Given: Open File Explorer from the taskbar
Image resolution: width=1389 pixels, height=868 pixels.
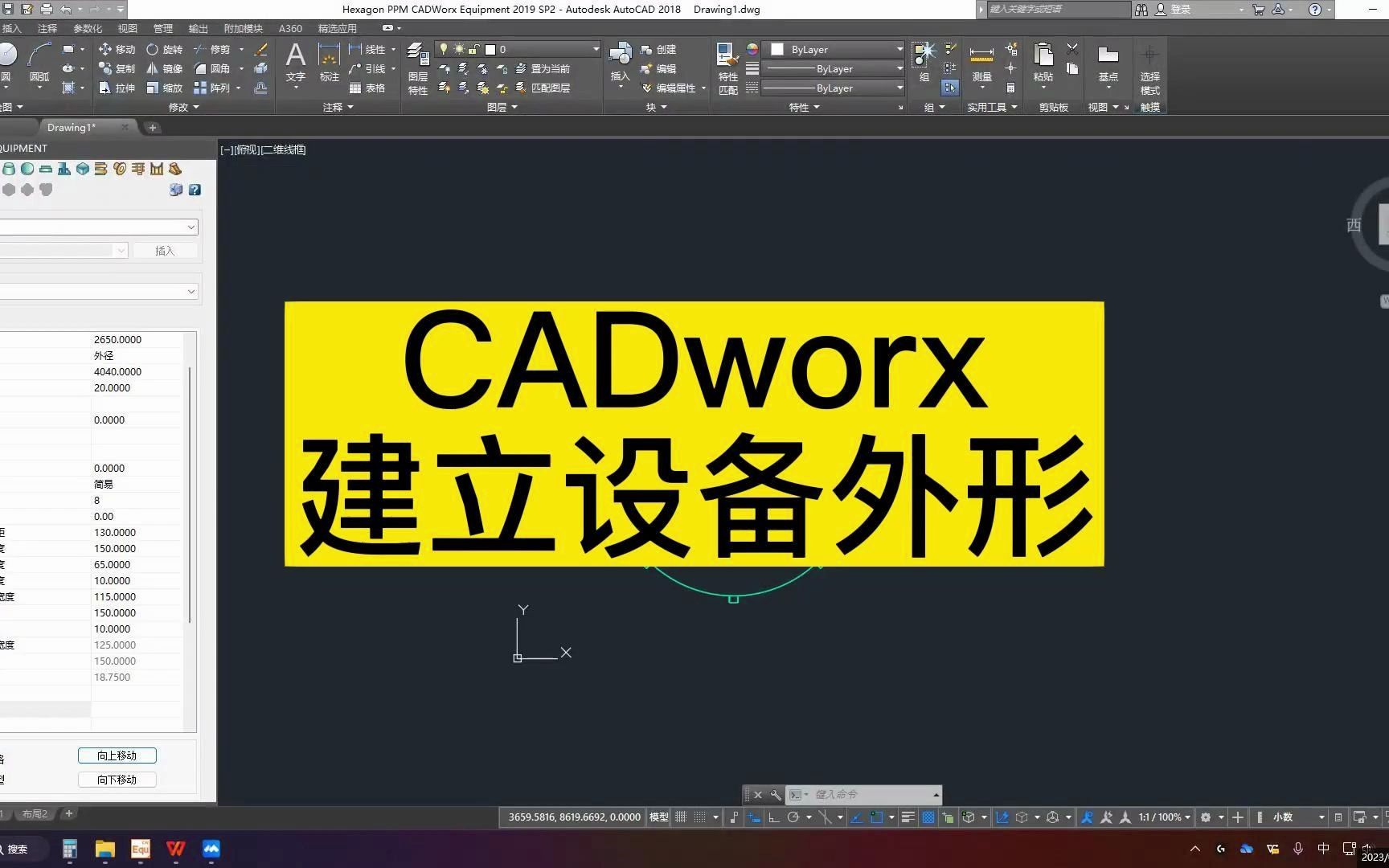Looking at the screenshot, I should click(x=105, y=849).
